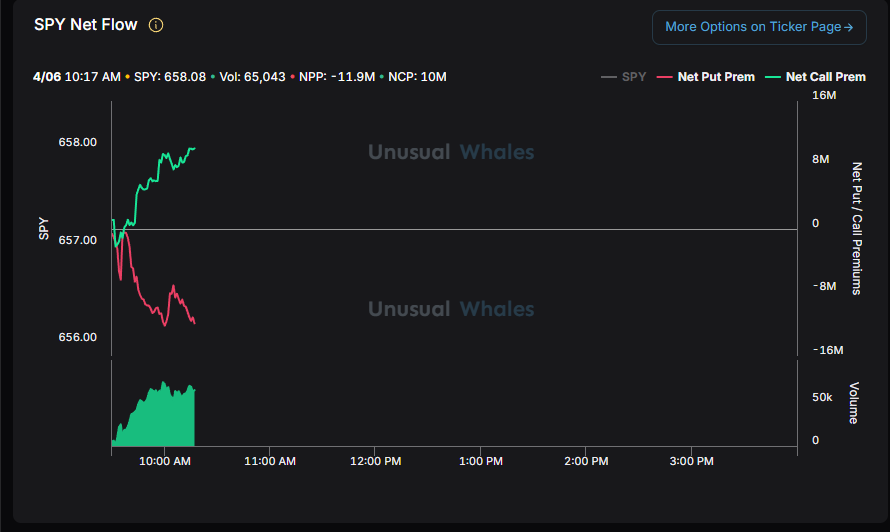890x532 pixels.
Task: Click the 10:00 AM time axis label
Action: (165, 461)
